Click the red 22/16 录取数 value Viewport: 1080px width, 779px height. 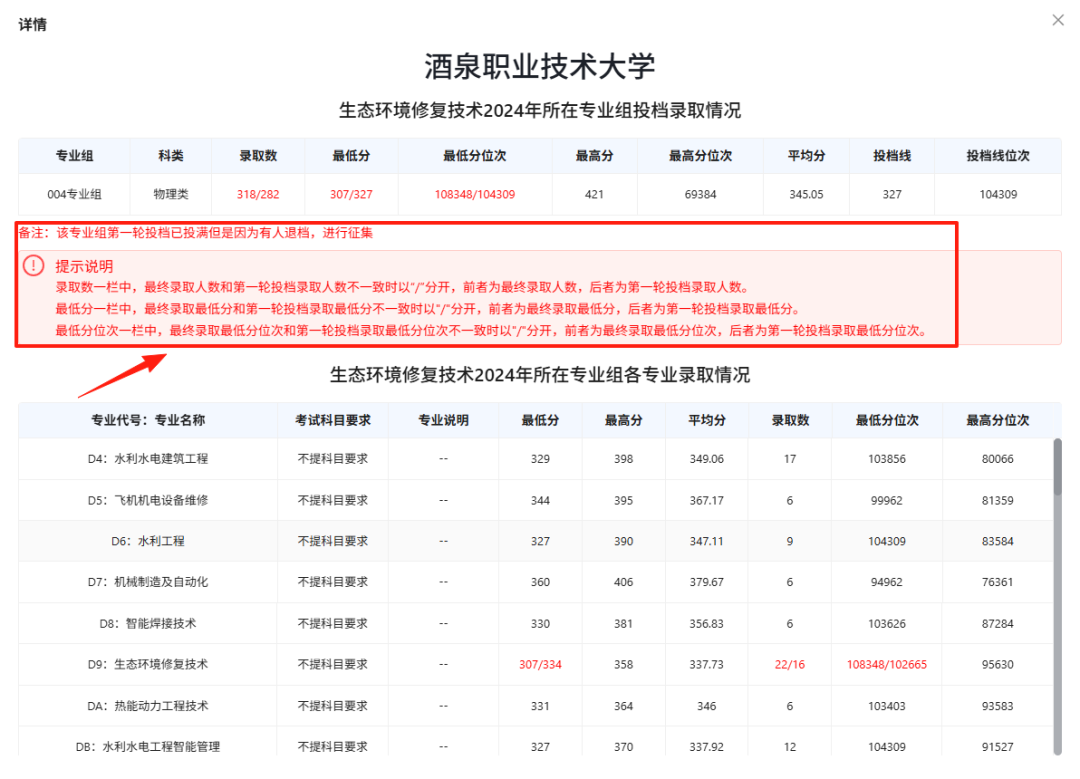789,663
